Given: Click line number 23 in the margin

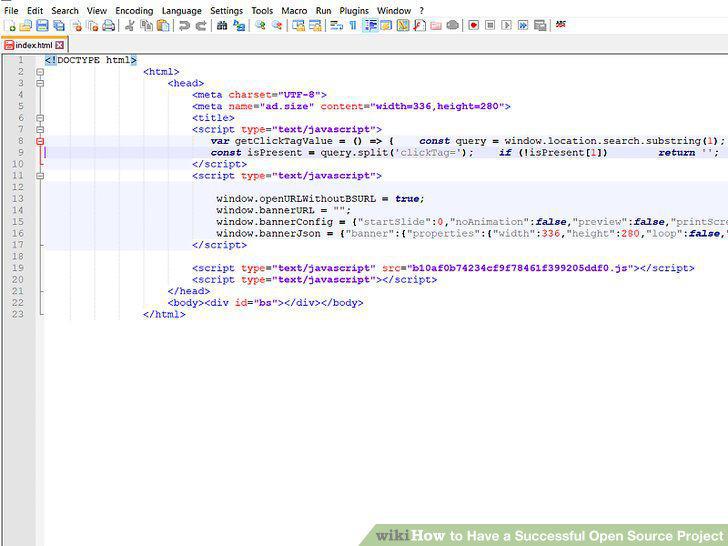Looking at the screenshot, I should click(18, 314).
